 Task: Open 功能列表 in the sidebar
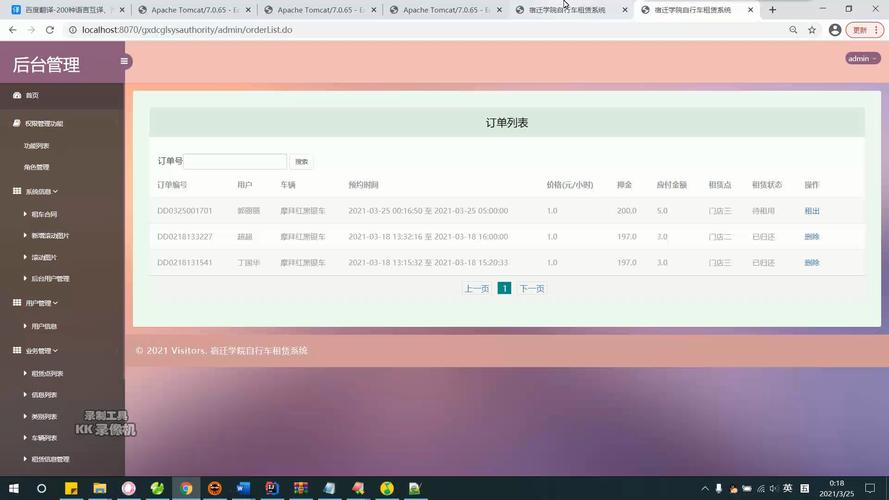click(x=36, y=146)
